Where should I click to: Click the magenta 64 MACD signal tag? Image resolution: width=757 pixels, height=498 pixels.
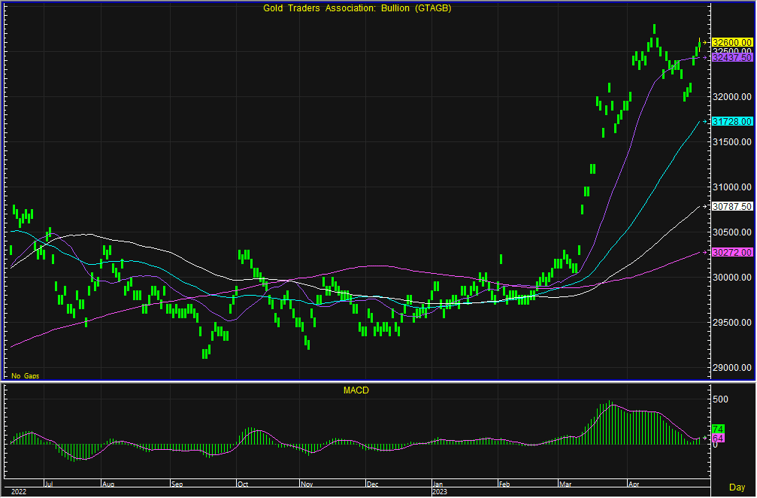click(x=717, y=438)
